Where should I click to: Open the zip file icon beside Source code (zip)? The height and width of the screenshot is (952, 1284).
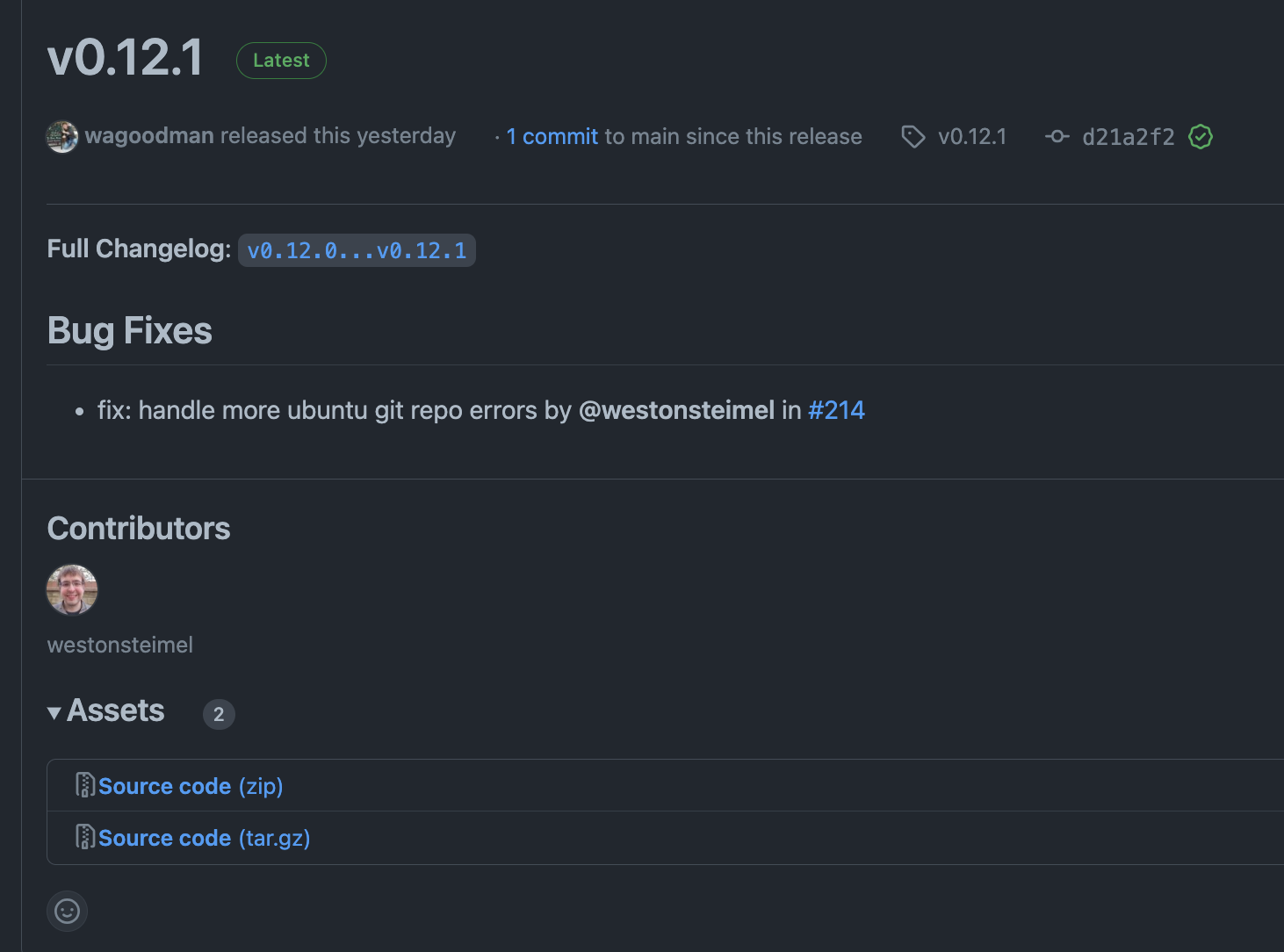coord(85,785)
